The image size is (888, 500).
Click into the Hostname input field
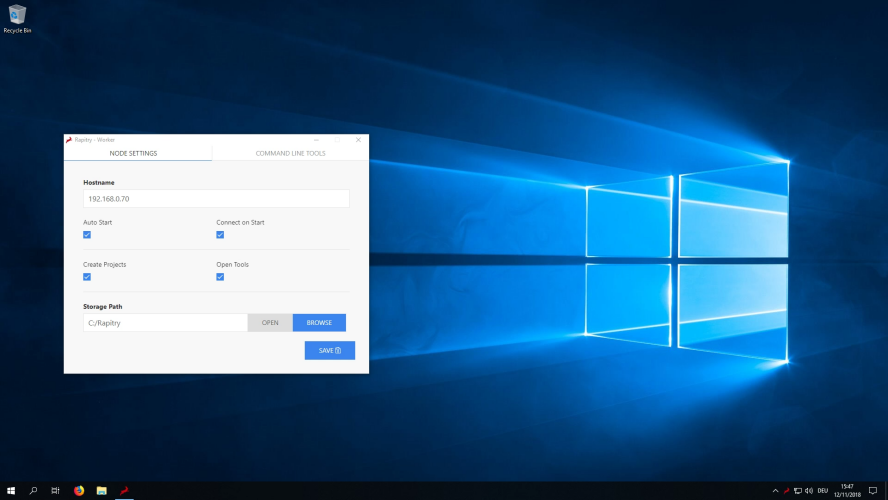[216, 199]
